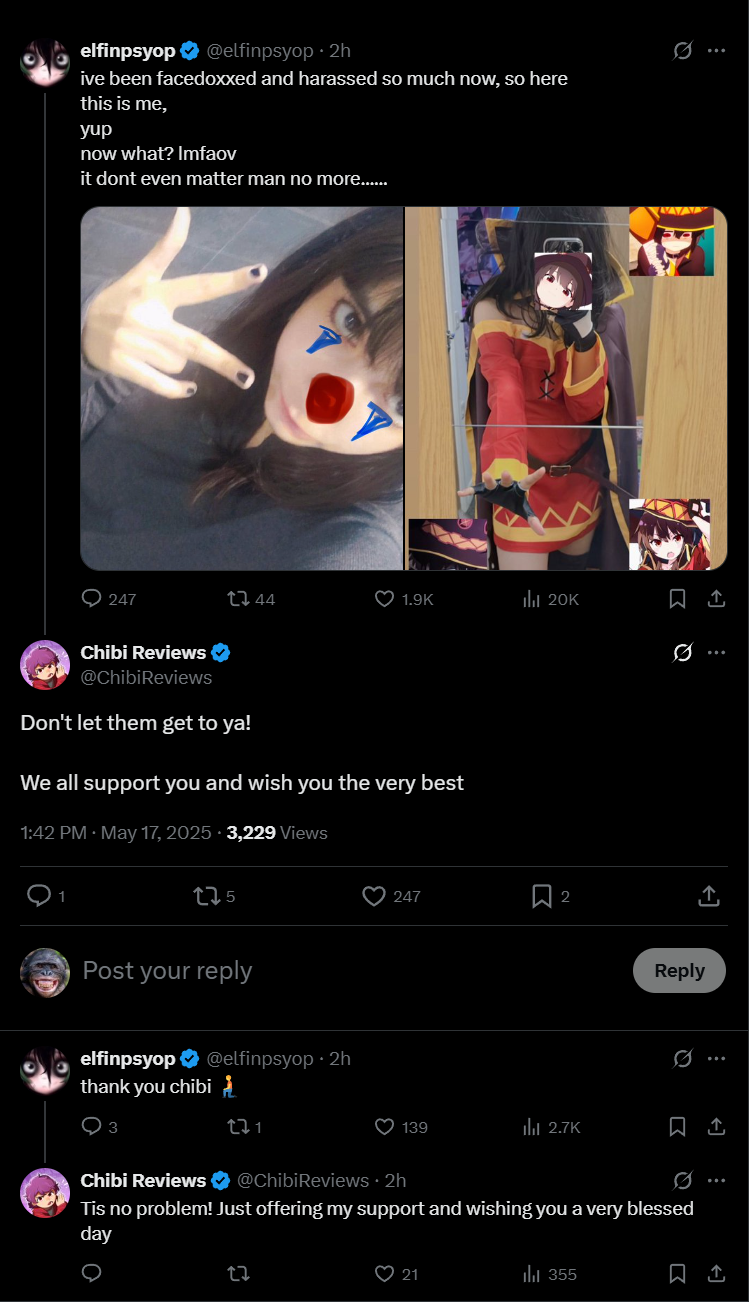Open @ChibiReviews handle under main post
The width and height of the screenshot is (749, 1302).
[x=146, y=678]
